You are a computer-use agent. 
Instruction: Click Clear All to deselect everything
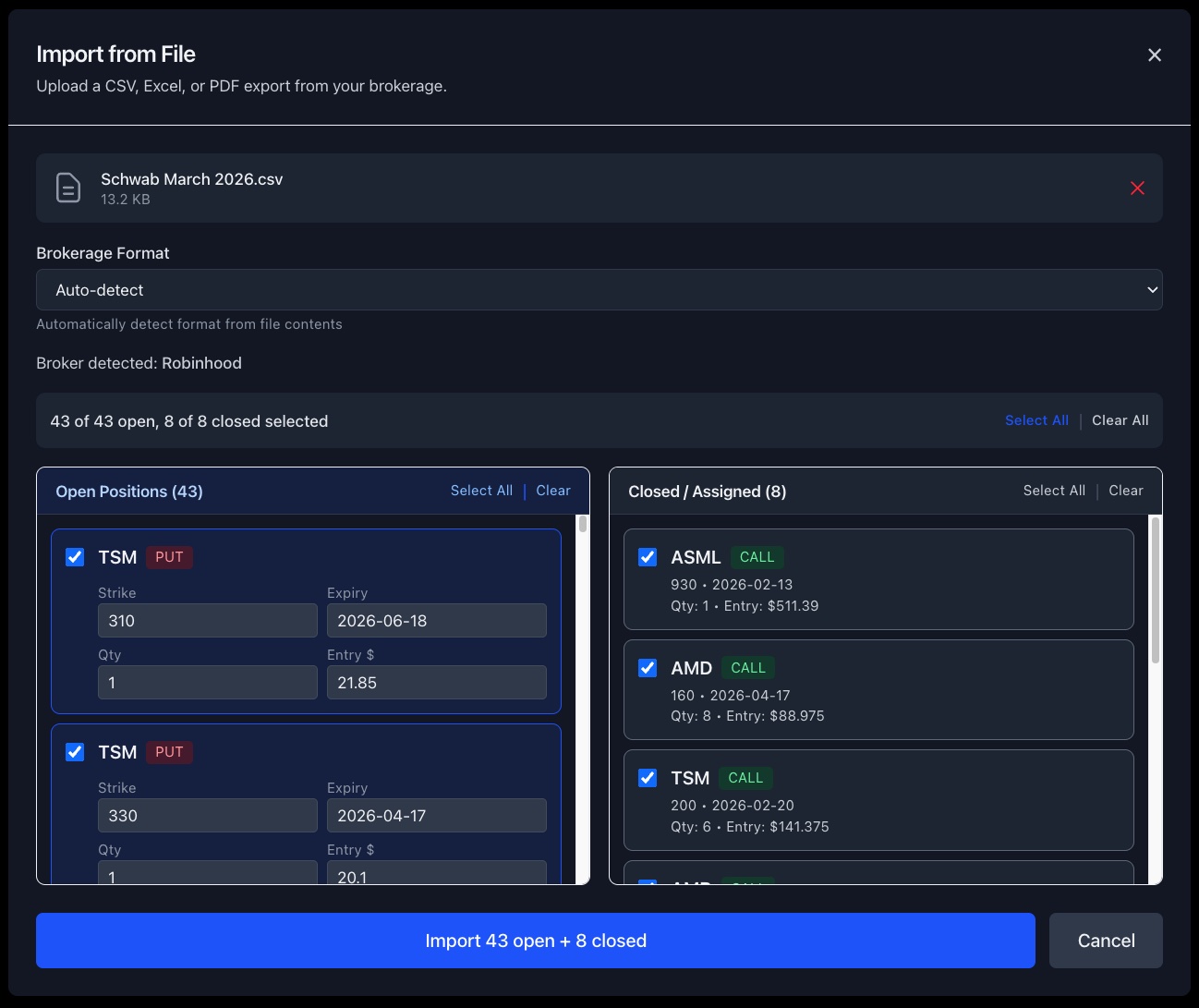(1120, 420)
